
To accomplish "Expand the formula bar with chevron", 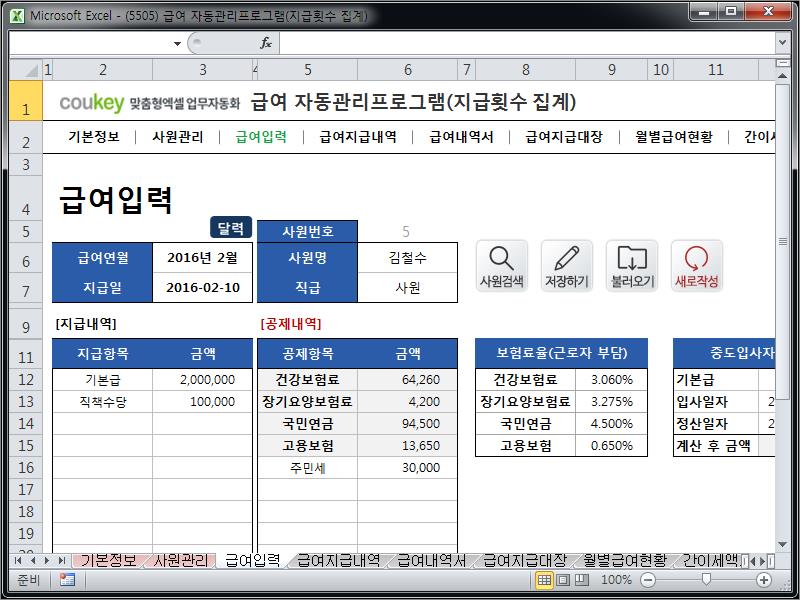I will [x=782, y=43].
